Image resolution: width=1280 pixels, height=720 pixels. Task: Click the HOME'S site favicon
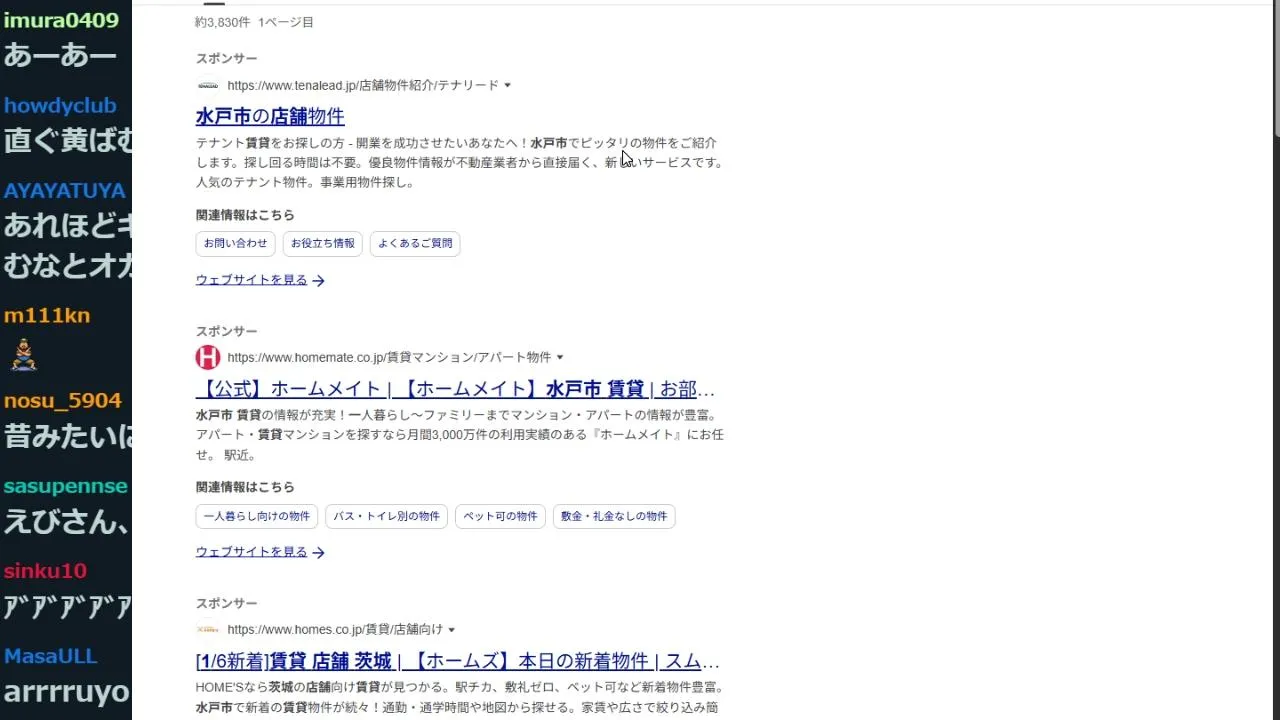coord(208,629)
